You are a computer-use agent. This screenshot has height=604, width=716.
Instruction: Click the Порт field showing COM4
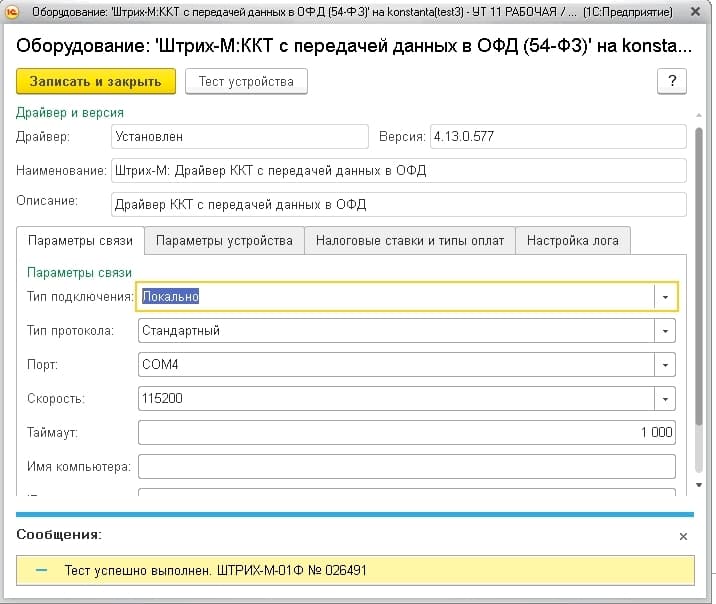[x=396, y=365]
